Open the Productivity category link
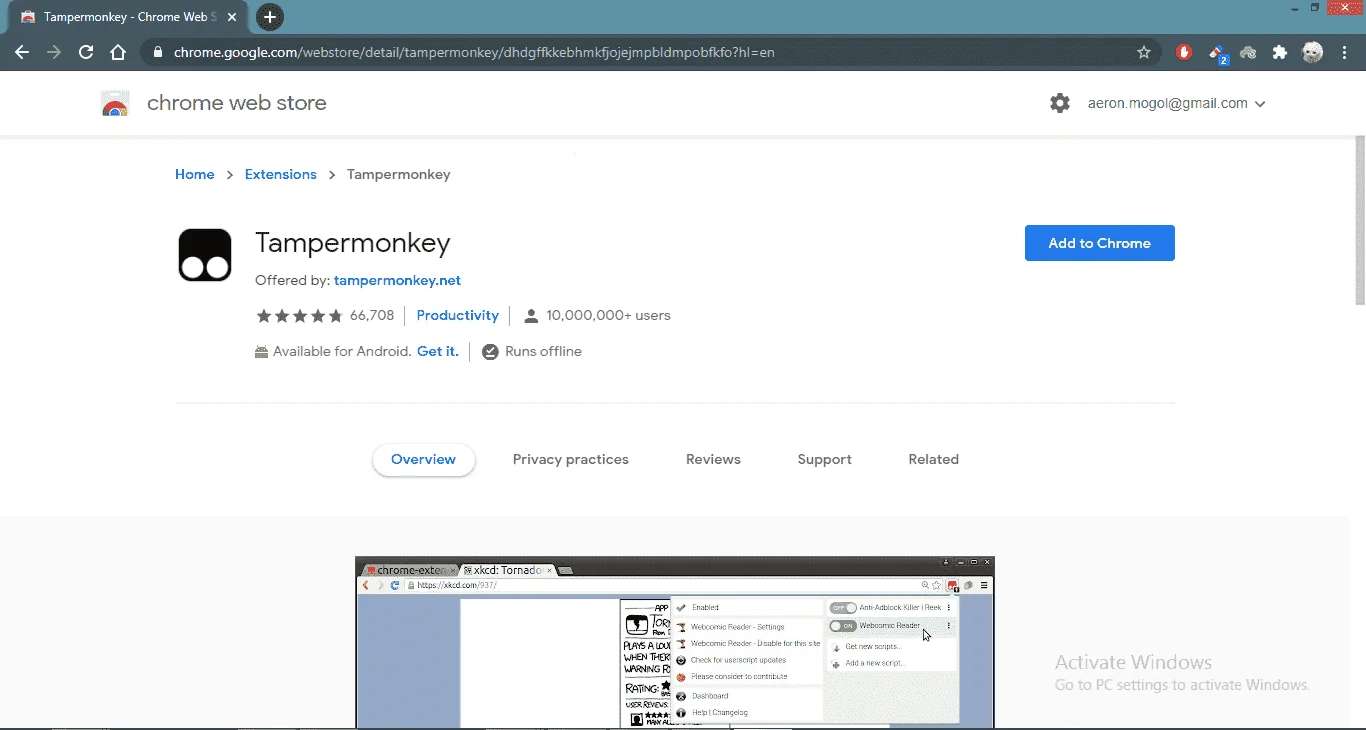1366x730 pixels. [458, 316]
